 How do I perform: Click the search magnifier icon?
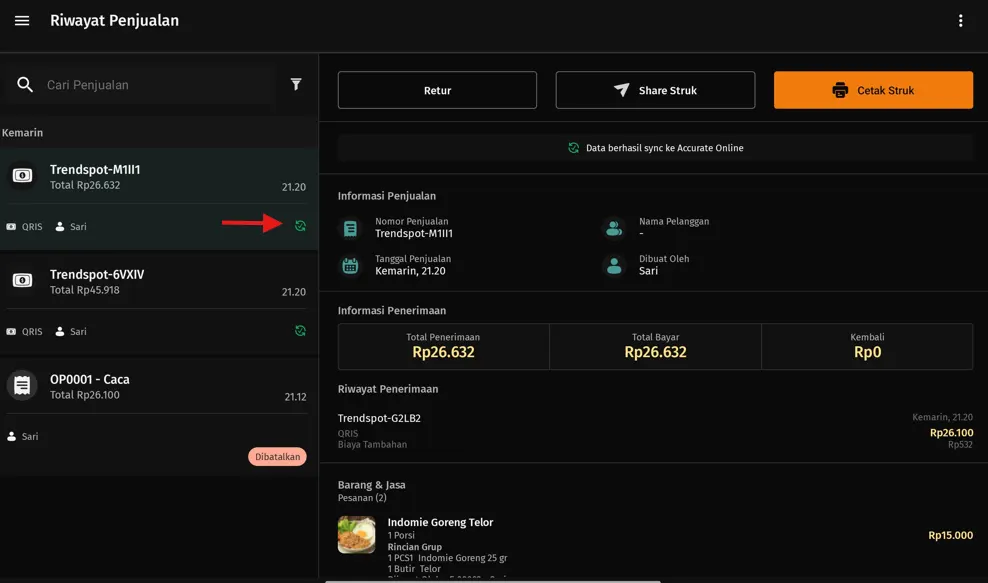[25, 85]
